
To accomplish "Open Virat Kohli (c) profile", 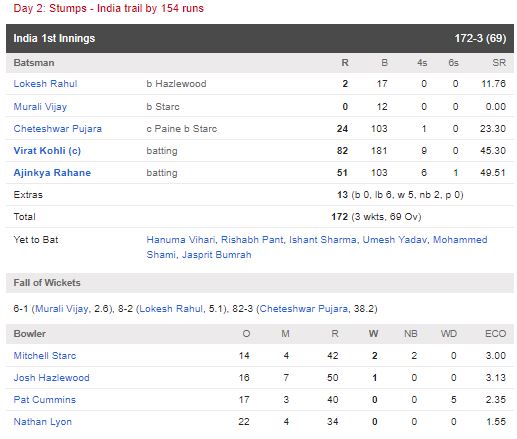I will click(47, 151).
